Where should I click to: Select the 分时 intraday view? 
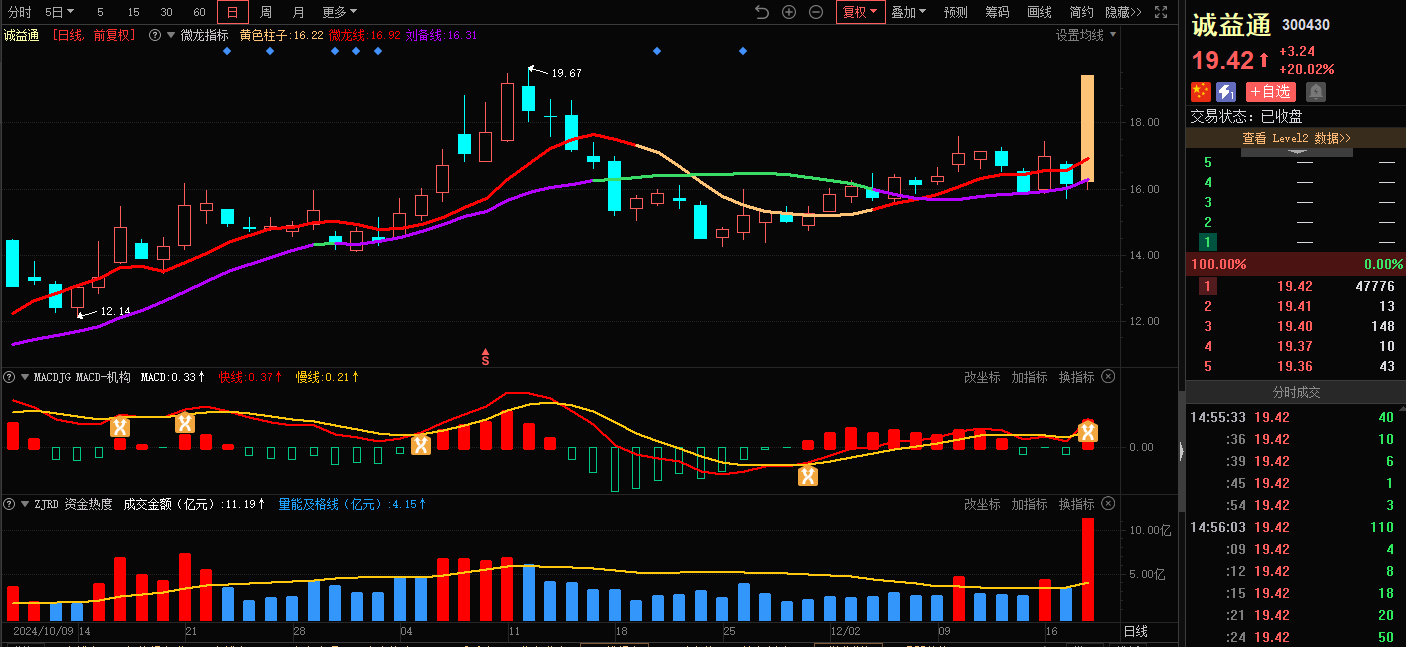(x=19, y=12)
